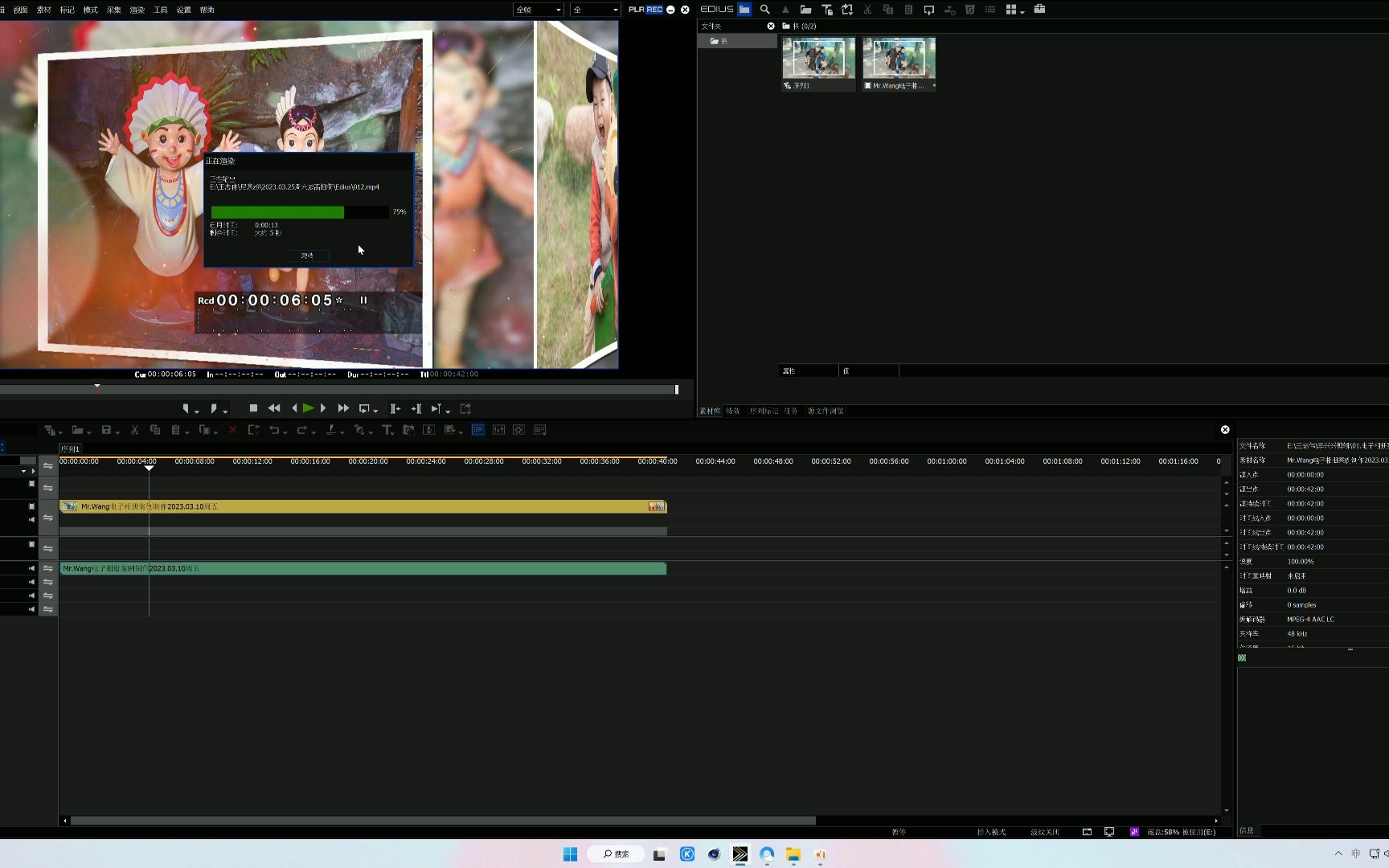The image size is (1389, 868).
Task: Open the 渲染 menu
Action: [137, 10]
